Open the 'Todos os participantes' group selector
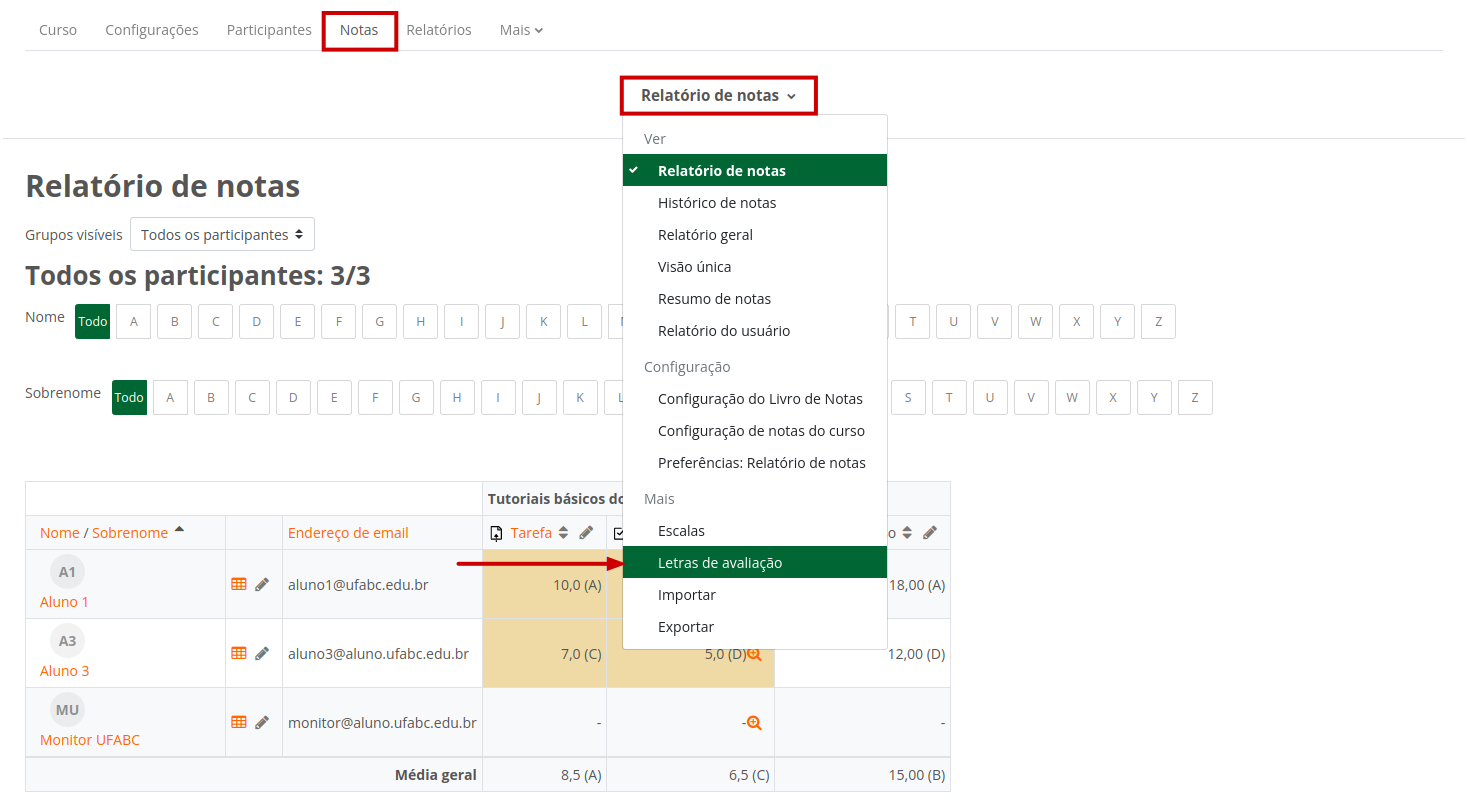The height and width of the screenshot is (806, 1467). coord(222,235)
